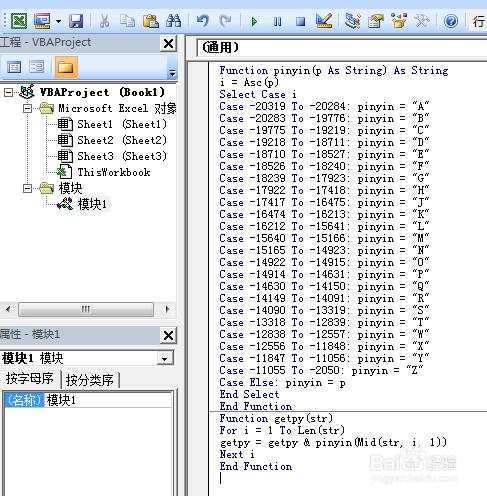This screenshot has width=487, height=496.
Task: Pause execution with Break icon
Action: tap(277, 22)
